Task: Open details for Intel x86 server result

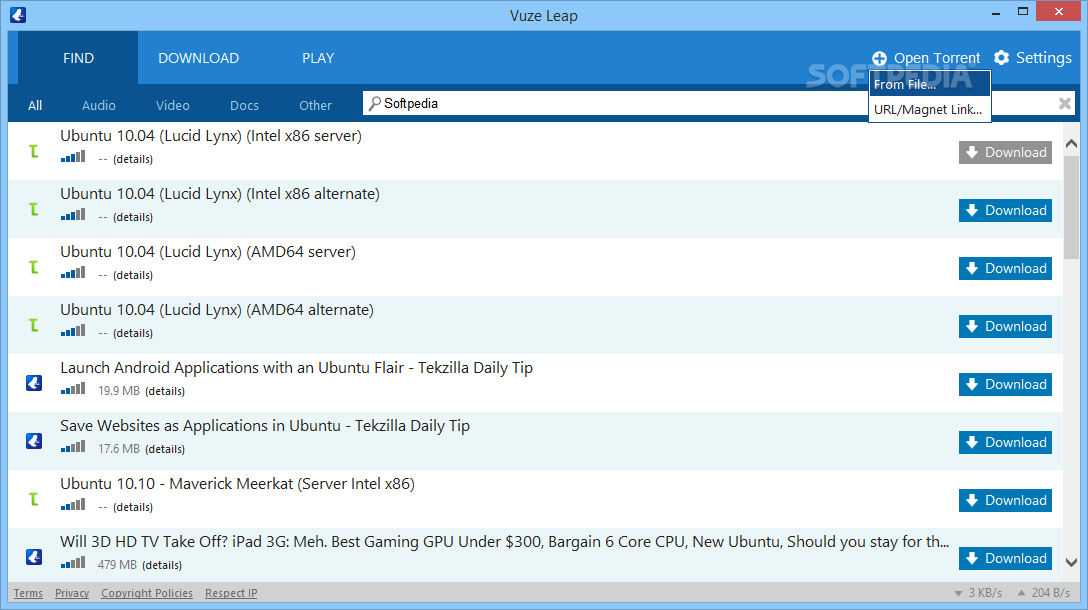Action: pyautogui.click(x=133, y=159)
